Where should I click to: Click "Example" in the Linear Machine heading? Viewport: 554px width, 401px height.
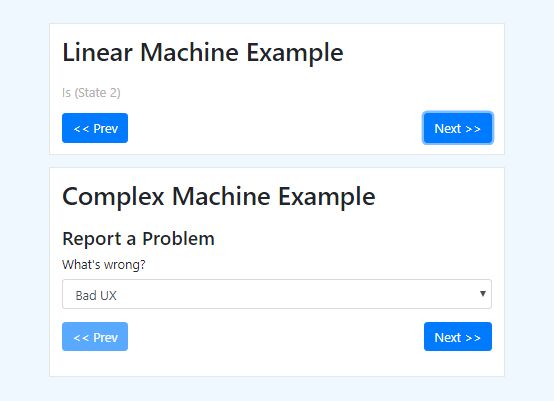(295, 53)
